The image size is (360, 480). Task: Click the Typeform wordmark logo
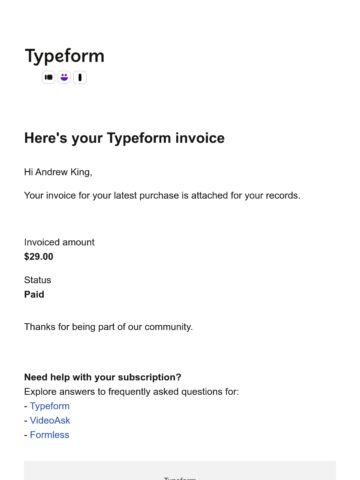[x=65, y=56]
